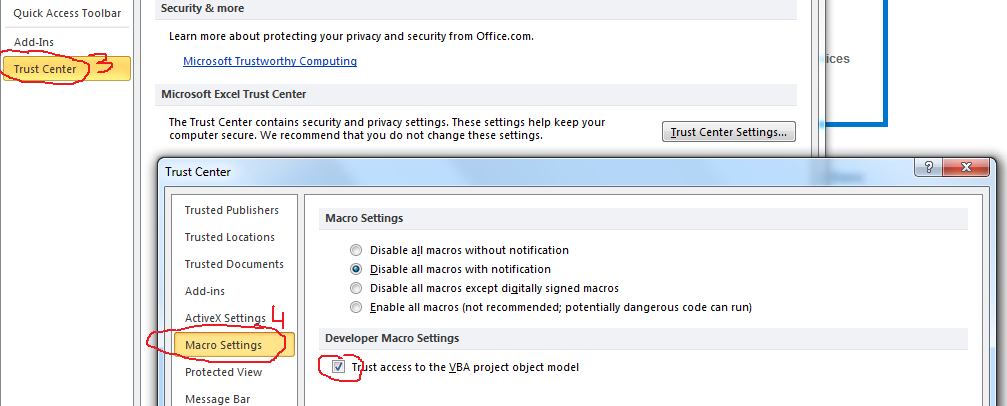This screenshot has width=1007, height=406.
Task: Switch to Trusted Documents section
Action: click(x=234, y=264)
